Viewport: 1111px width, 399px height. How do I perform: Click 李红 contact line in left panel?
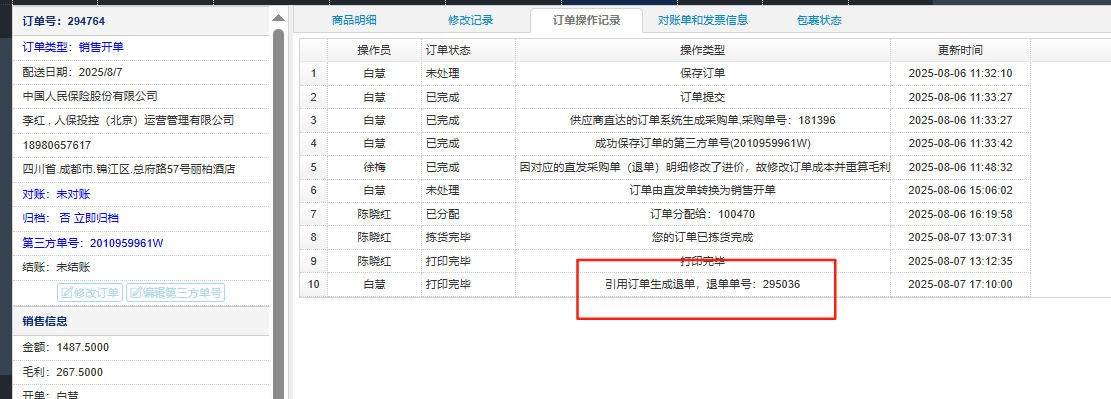coord(128,120)
